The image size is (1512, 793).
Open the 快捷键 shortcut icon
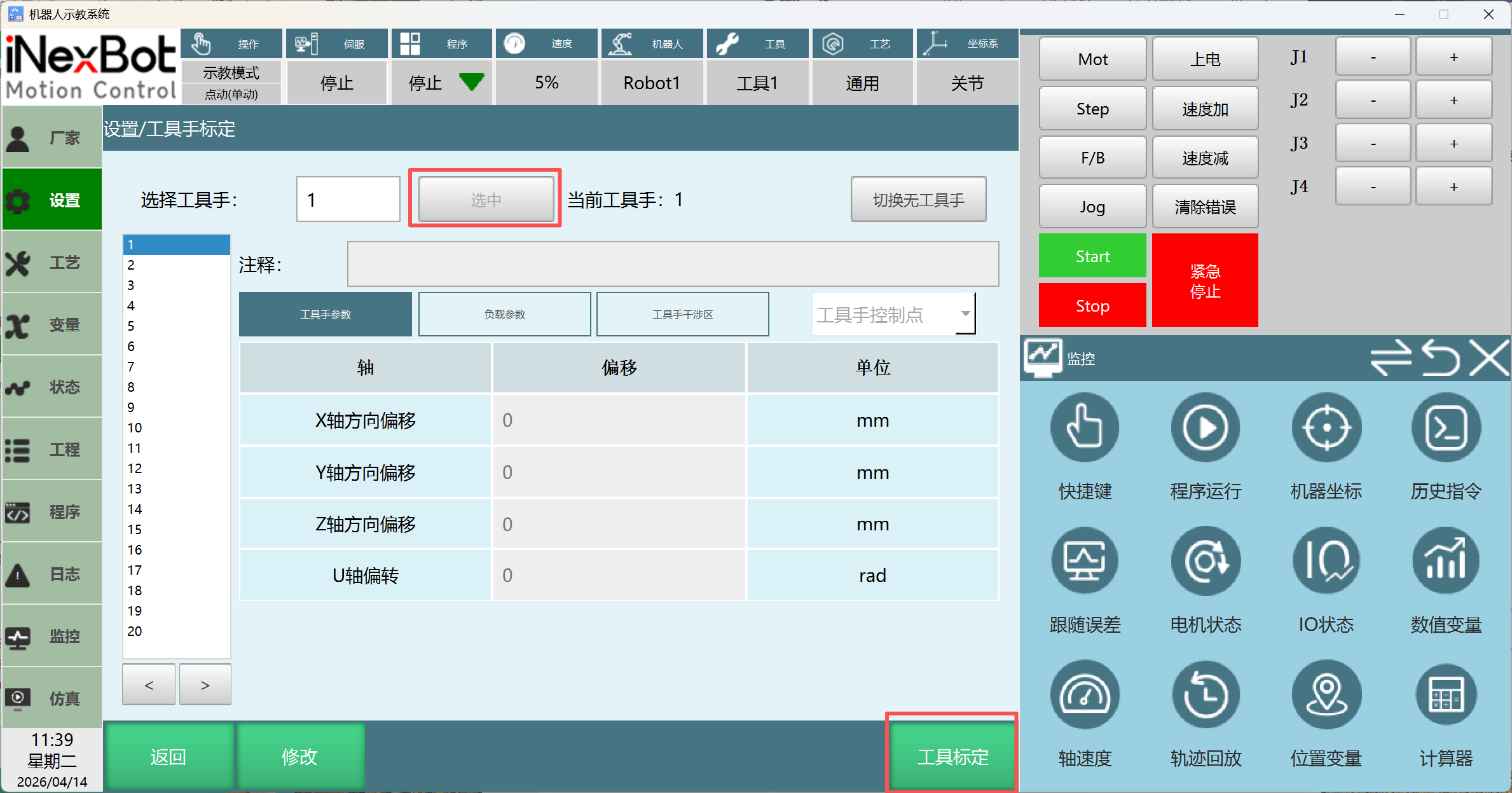tap(1085, 428)
